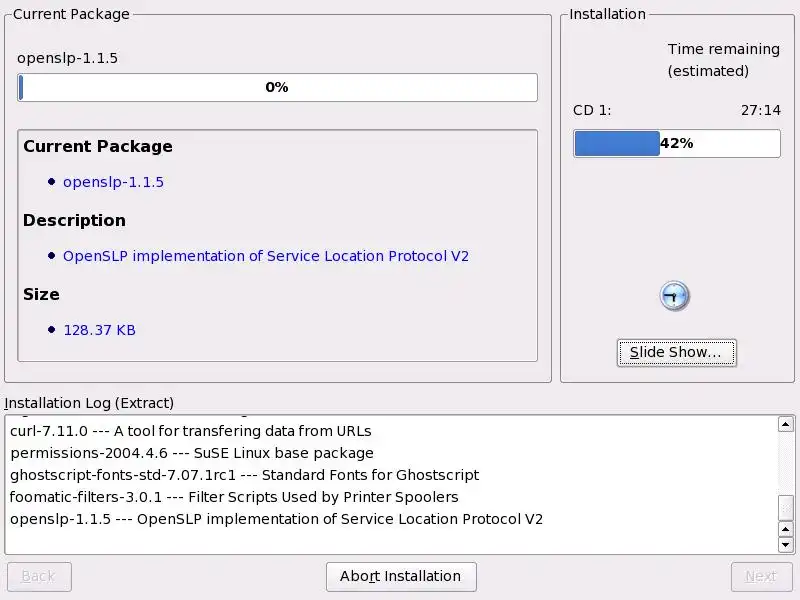
Task: Click the installation log scrollbar thumb
Action: [786, 507]
